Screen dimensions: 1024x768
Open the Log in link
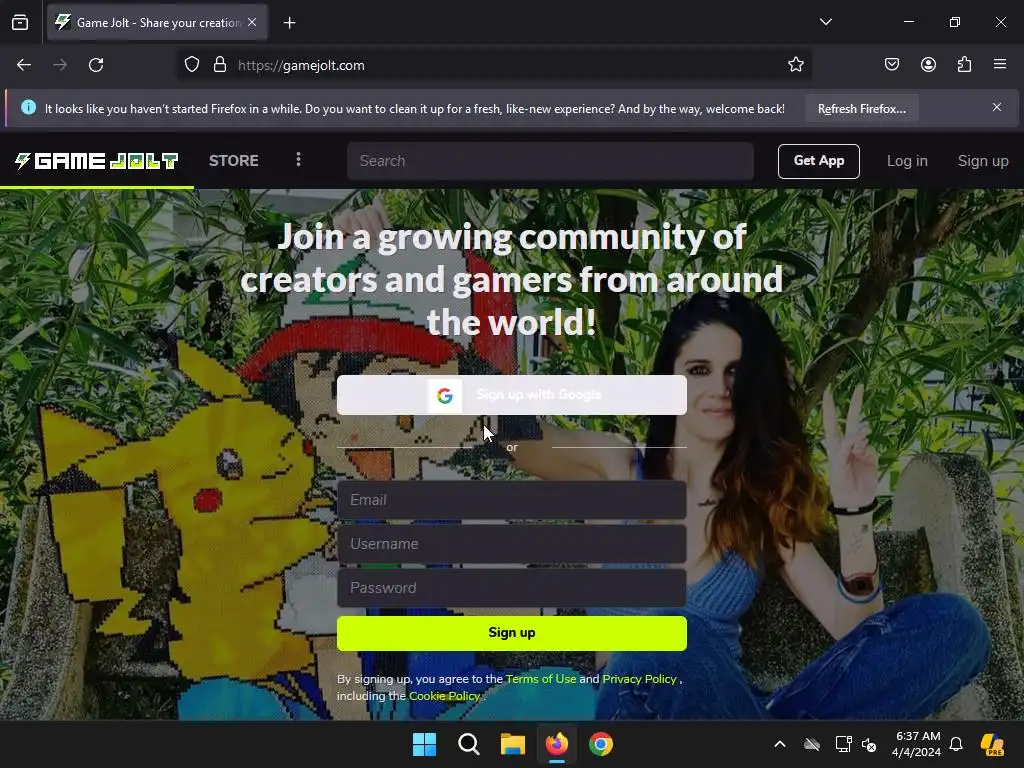click(907, 161)
